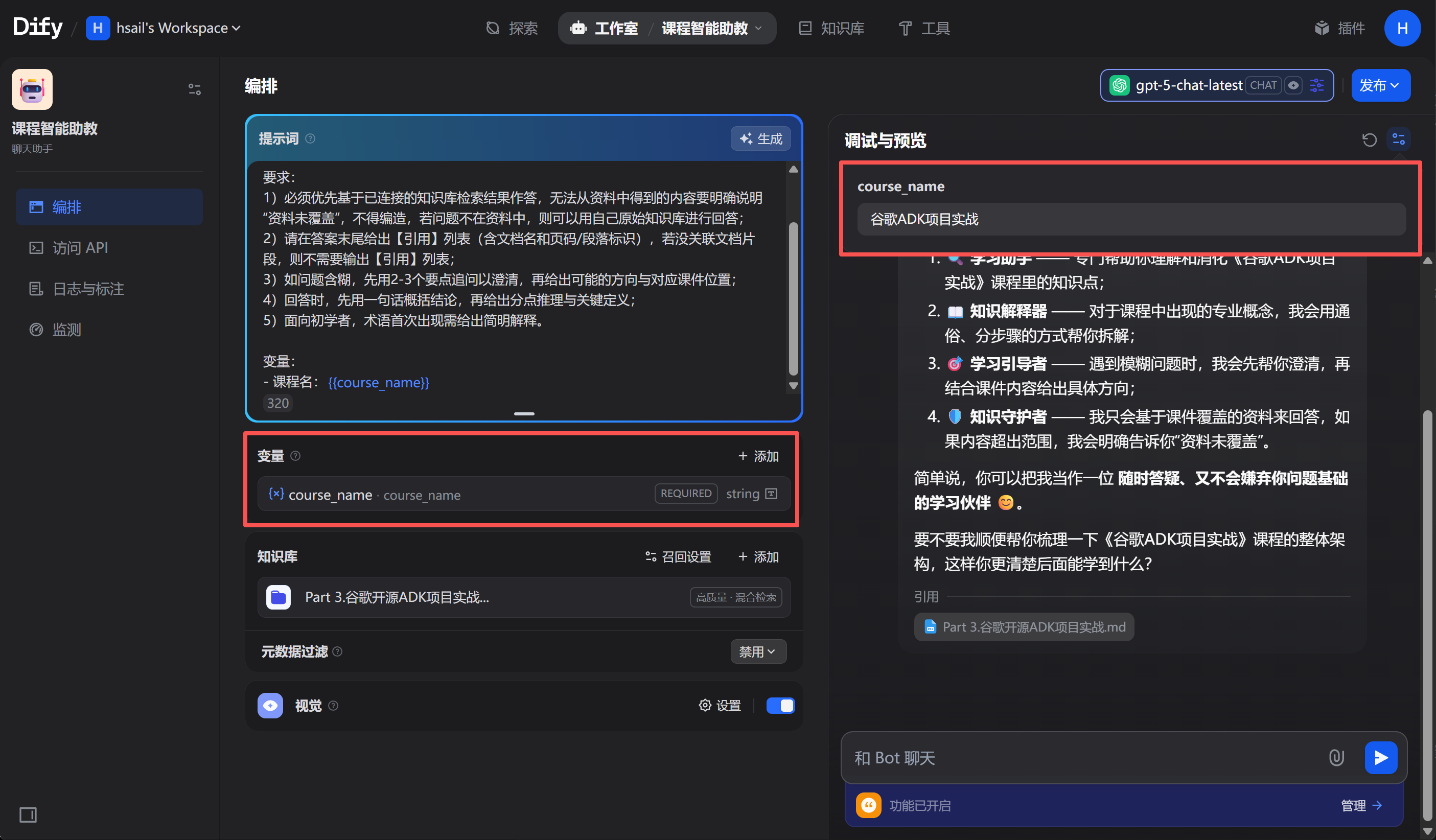Click 添加 to add a knowledge base
This screenshot has width=1436, height=840.
click(x=758, y=557)
